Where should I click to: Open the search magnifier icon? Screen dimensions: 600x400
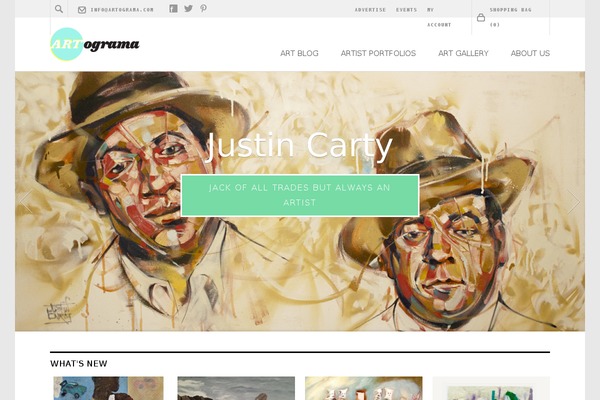pos(59,9)
